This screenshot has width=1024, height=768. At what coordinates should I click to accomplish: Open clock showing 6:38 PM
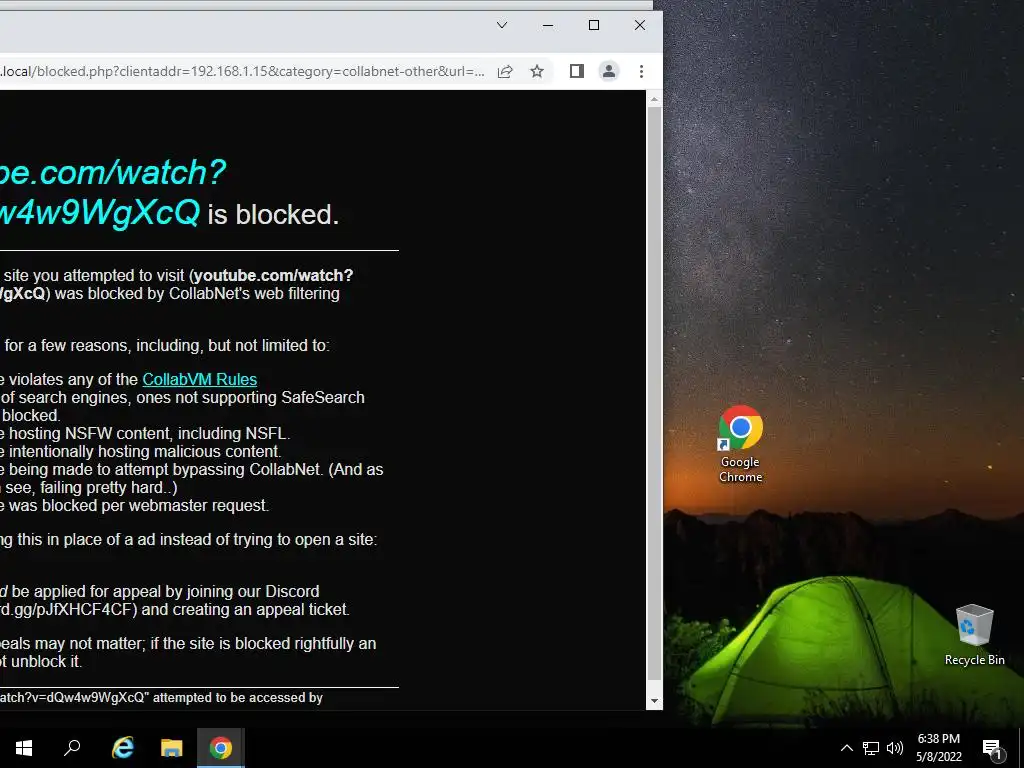click(938, 748)
